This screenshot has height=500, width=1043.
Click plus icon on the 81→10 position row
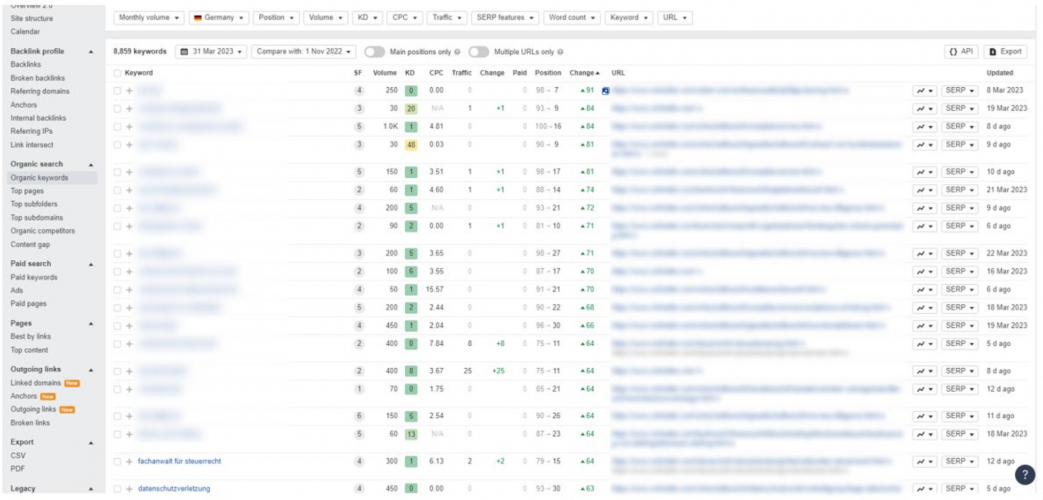(x=129, y=226)
